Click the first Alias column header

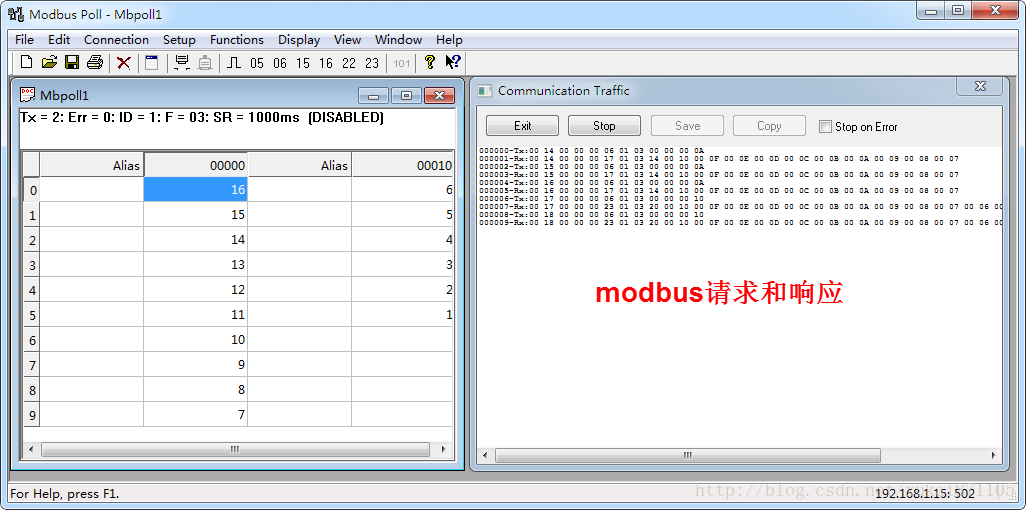coord(92,165)
